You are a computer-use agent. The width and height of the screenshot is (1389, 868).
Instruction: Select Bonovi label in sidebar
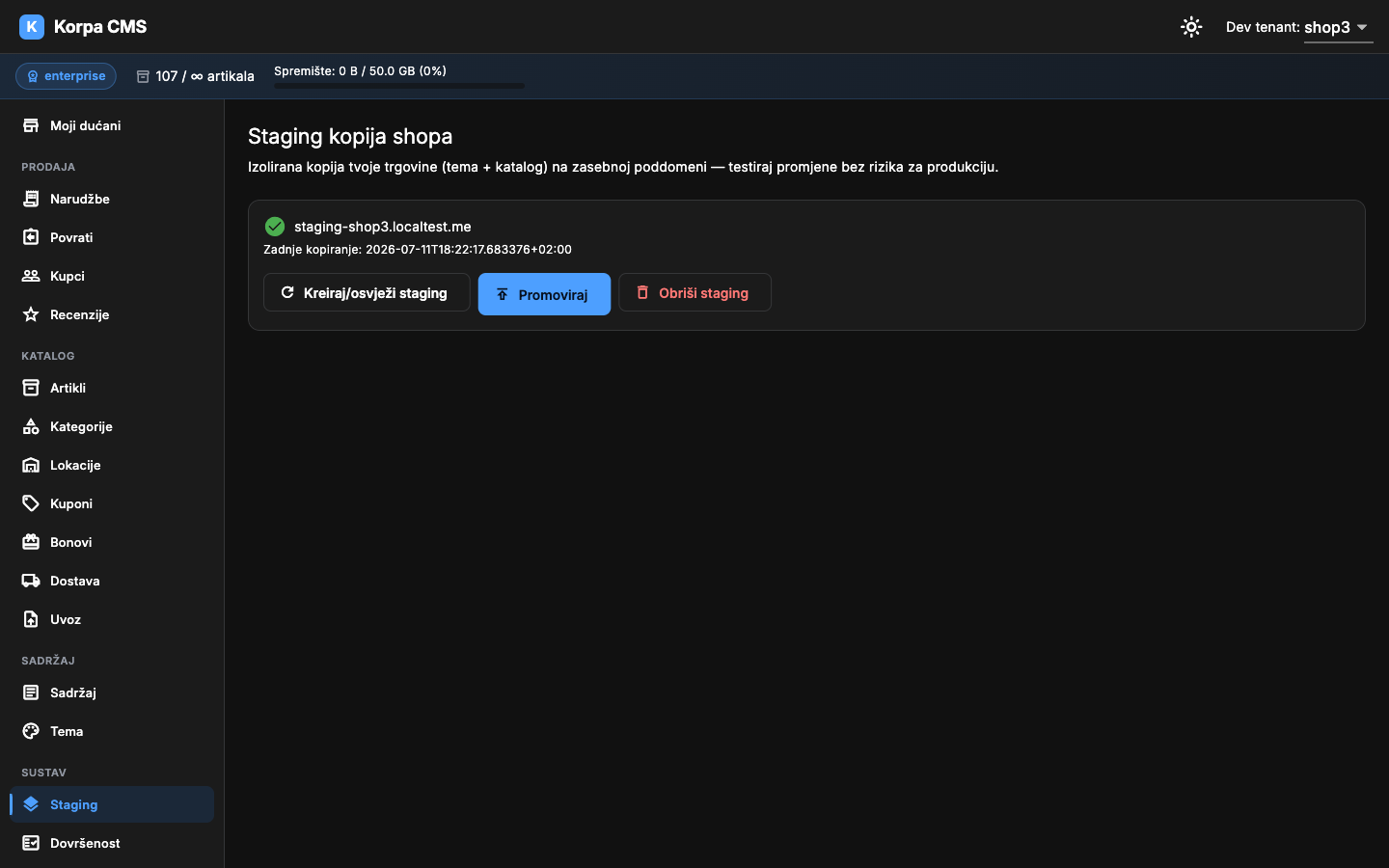click(x=71, y=542)
